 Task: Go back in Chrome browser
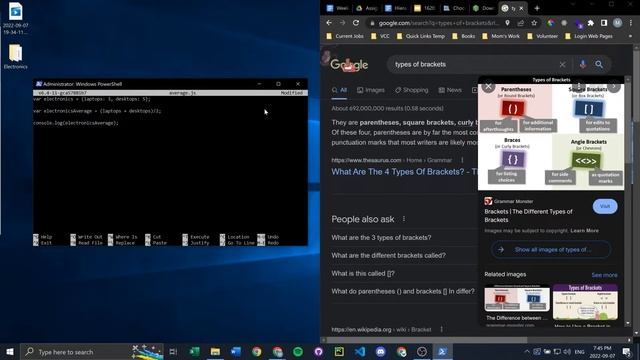[x=329, y=23]
